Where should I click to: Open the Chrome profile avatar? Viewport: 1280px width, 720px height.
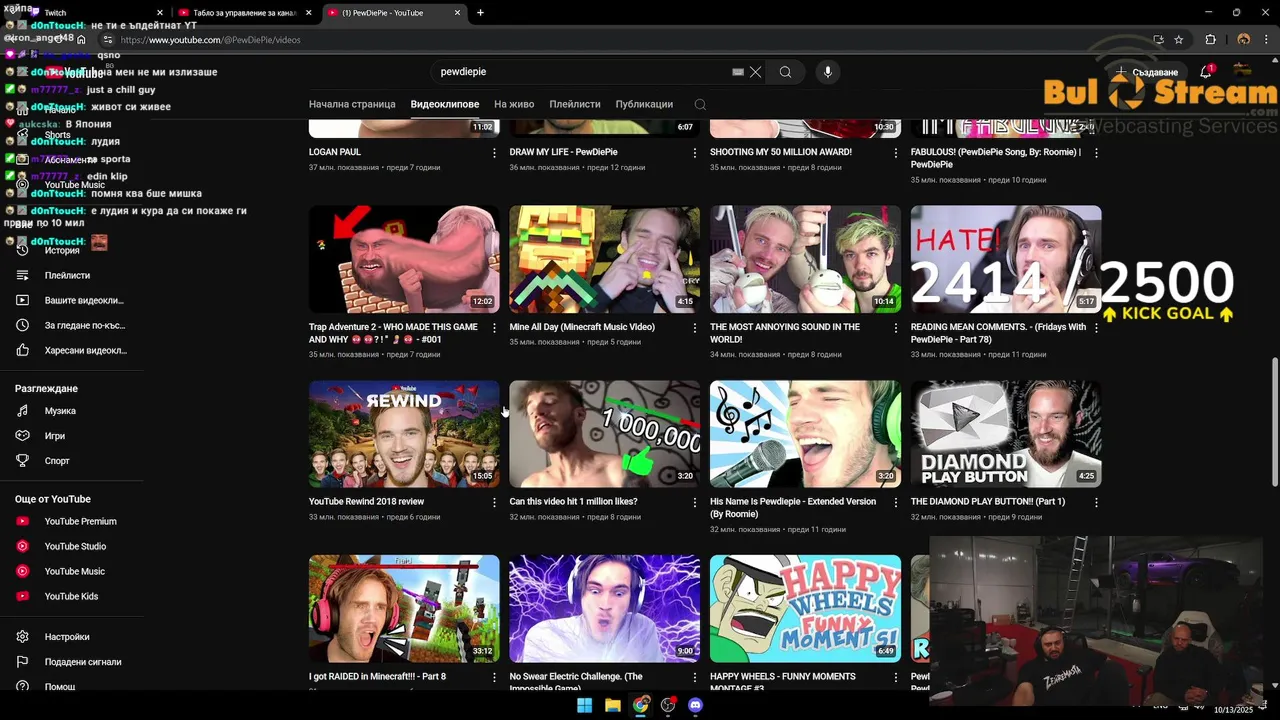pos(1244,40)
